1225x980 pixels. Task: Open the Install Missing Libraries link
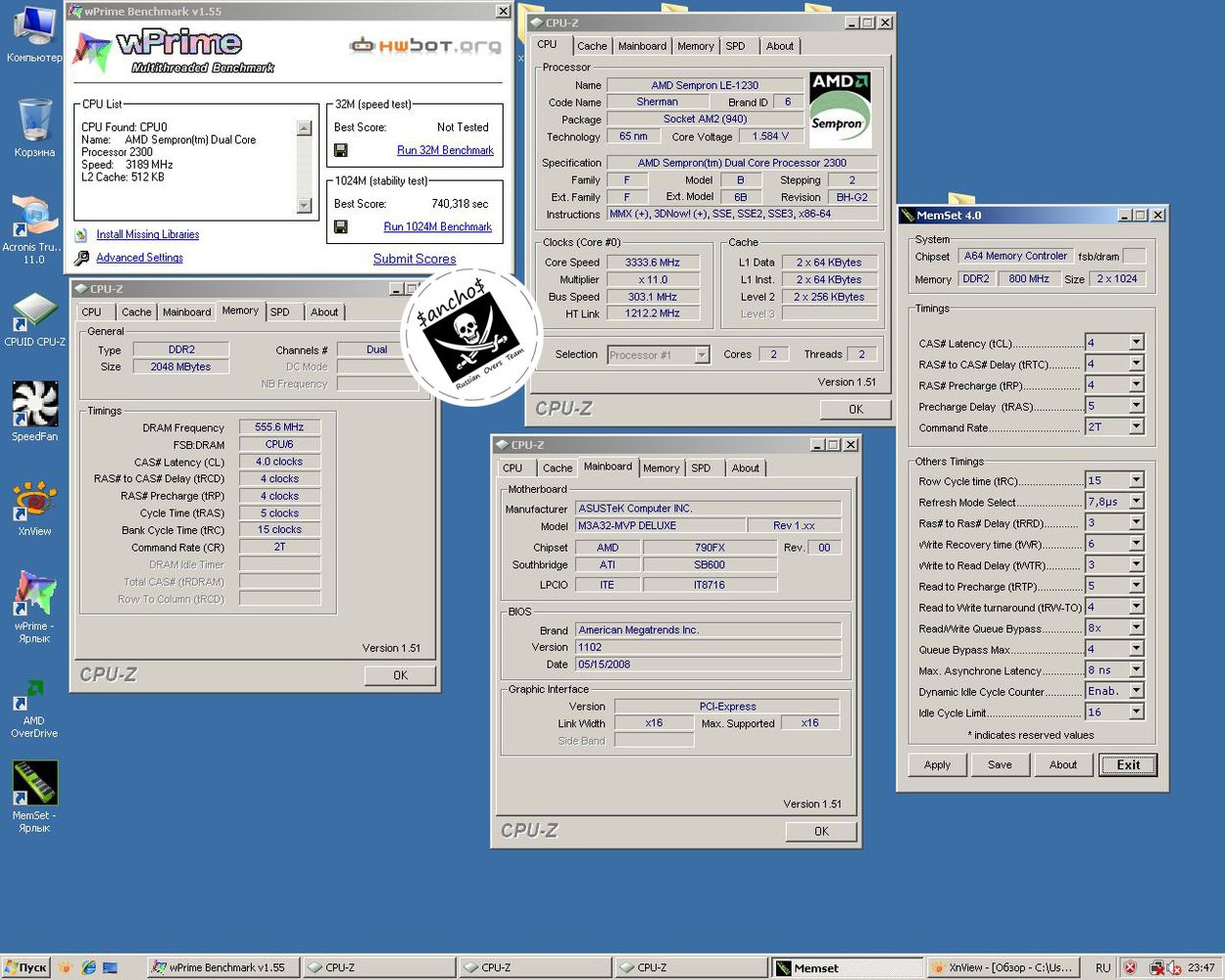(x=148, y=235)
